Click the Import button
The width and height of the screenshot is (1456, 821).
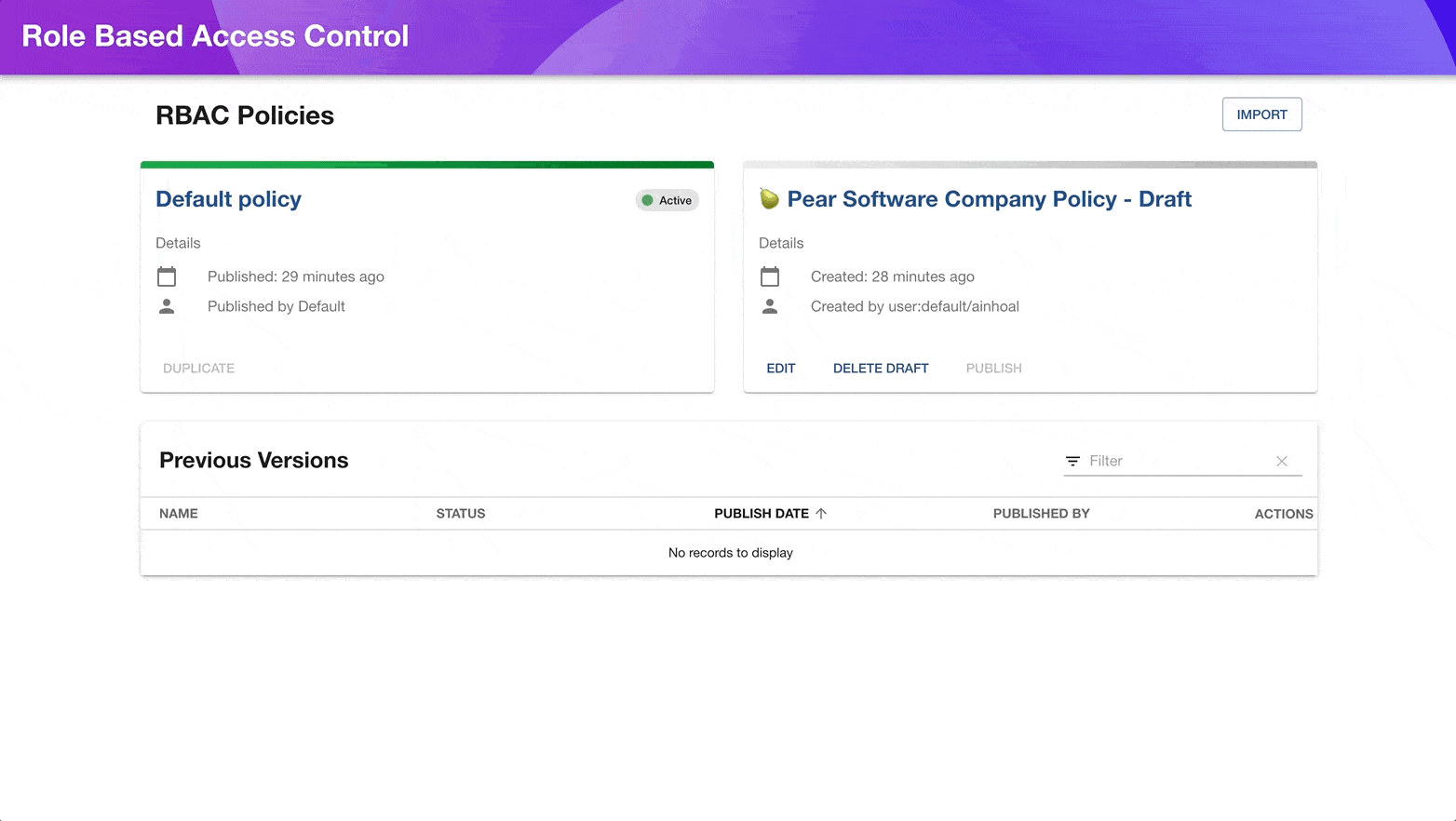coord(1261,114)
